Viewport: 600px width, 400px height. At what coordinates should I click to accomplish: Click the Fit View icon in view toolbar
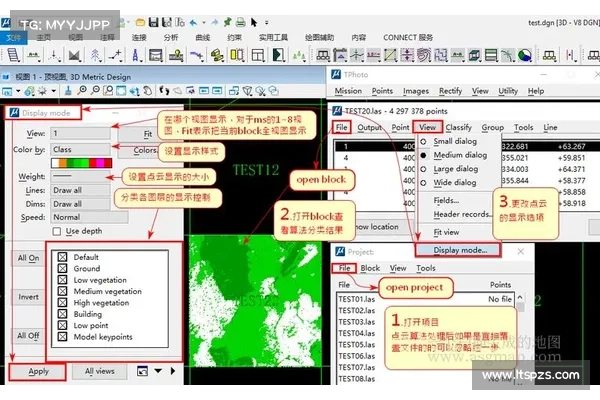point(121,91)
